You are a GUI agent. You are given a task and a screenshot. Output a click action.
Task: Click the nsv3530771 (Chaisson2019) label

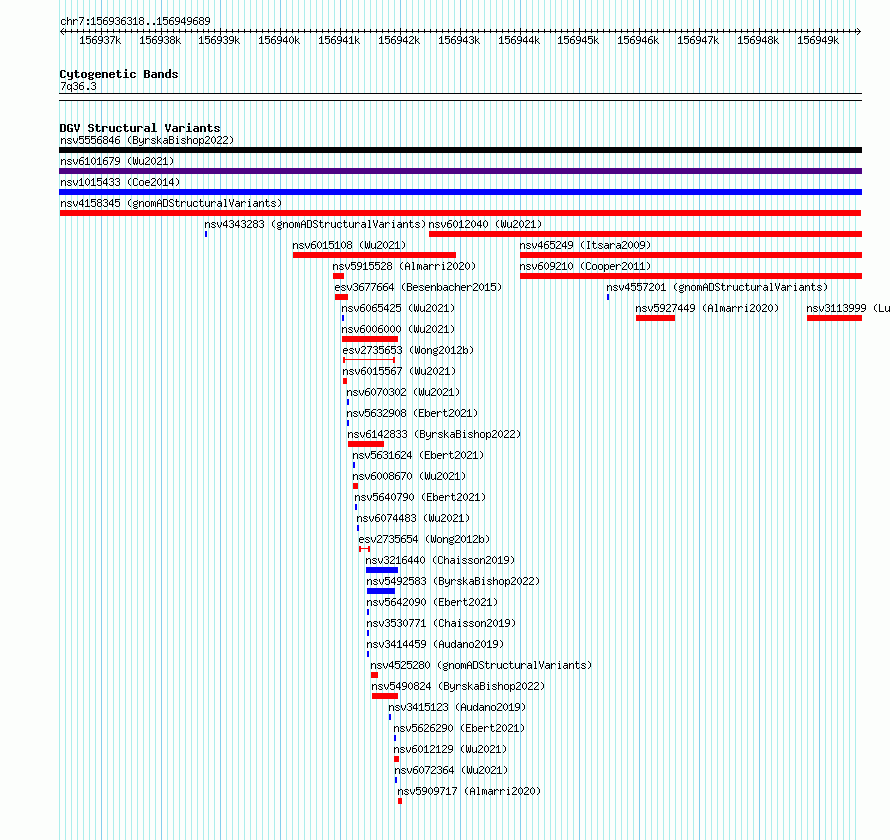[441, 623]
